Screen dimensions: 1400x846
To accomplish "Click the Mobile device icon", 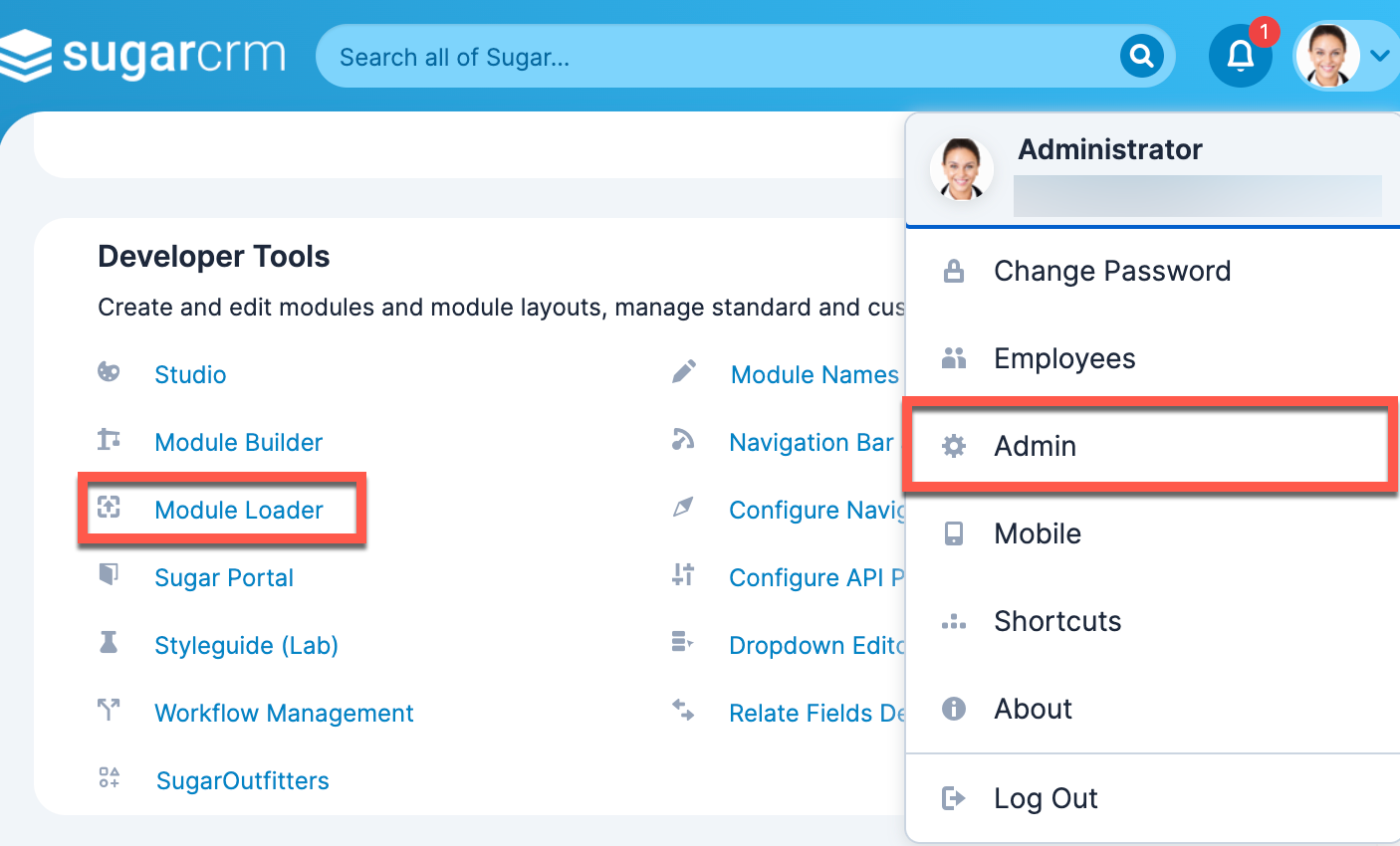I will coord(954,533).
